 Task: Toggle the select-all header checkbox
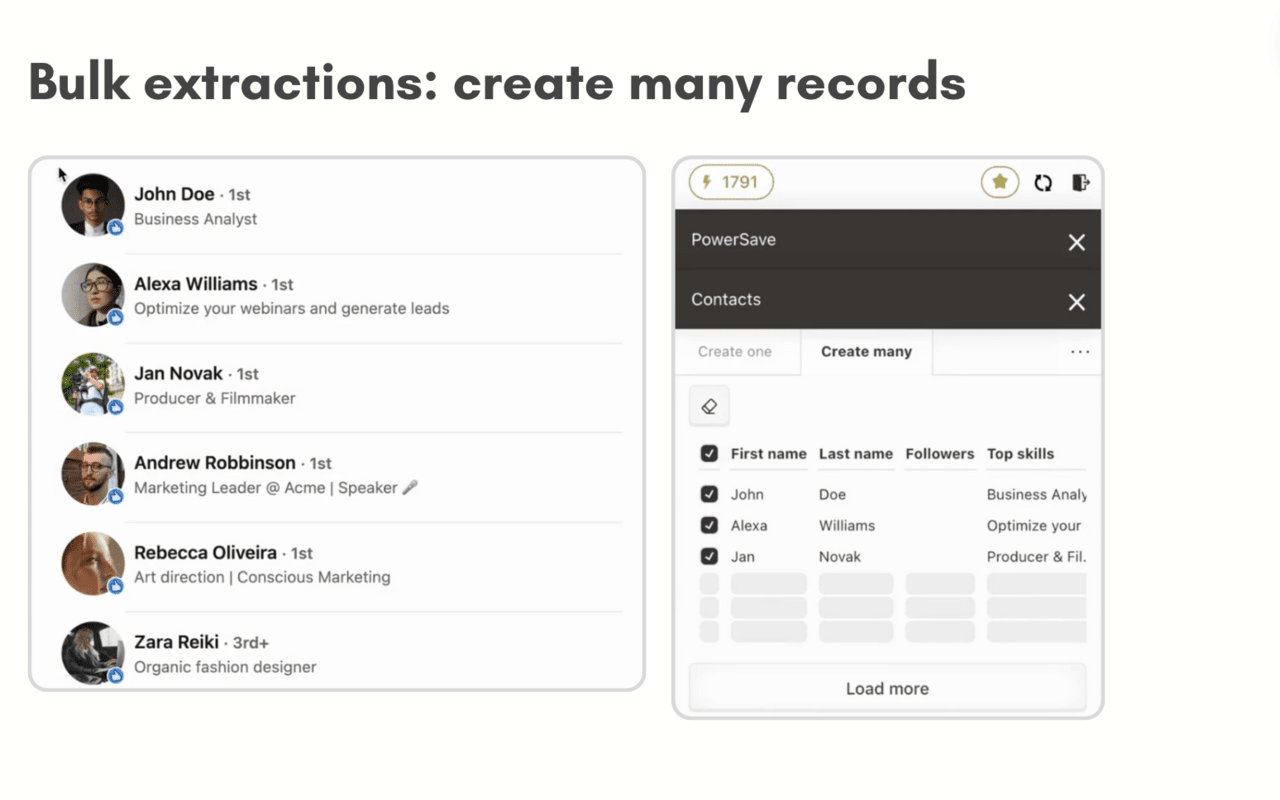(709, 454)
